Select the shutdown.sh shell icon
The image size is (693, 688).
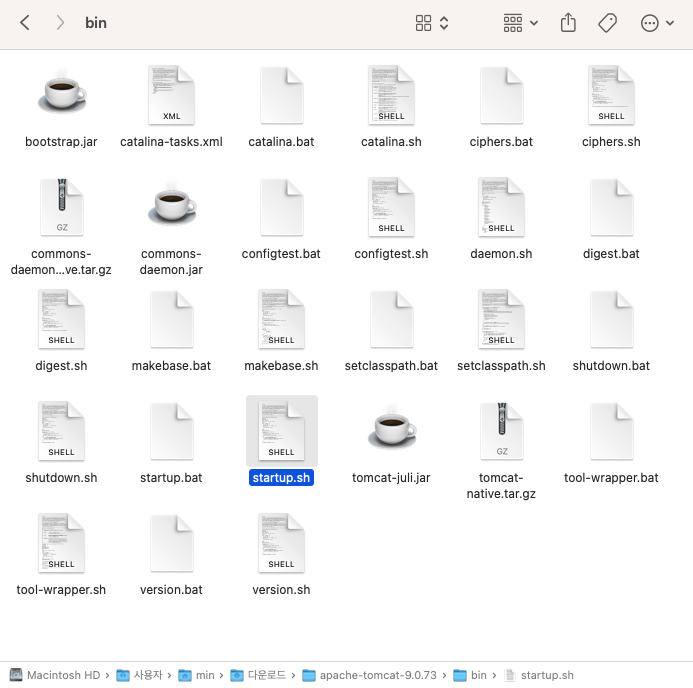click(x=61, y=431)
